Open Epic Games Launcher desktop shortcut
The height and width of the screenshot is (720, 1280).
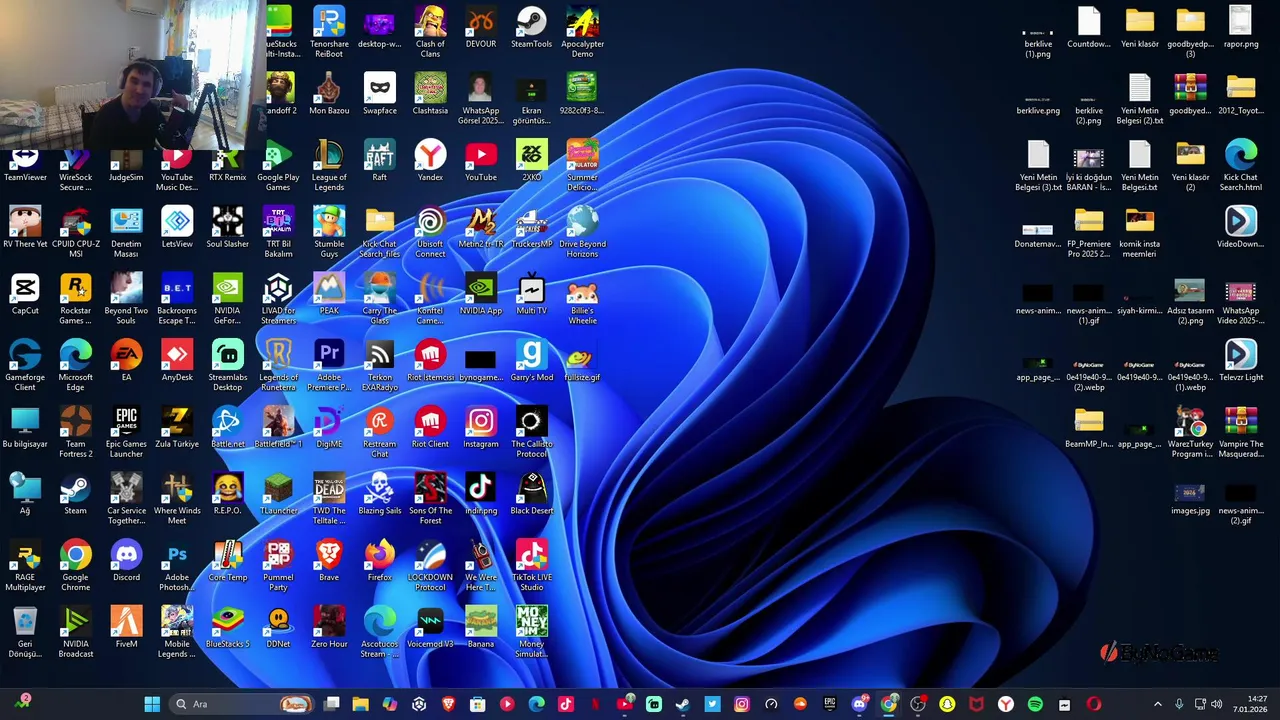(x=126, y=433)
